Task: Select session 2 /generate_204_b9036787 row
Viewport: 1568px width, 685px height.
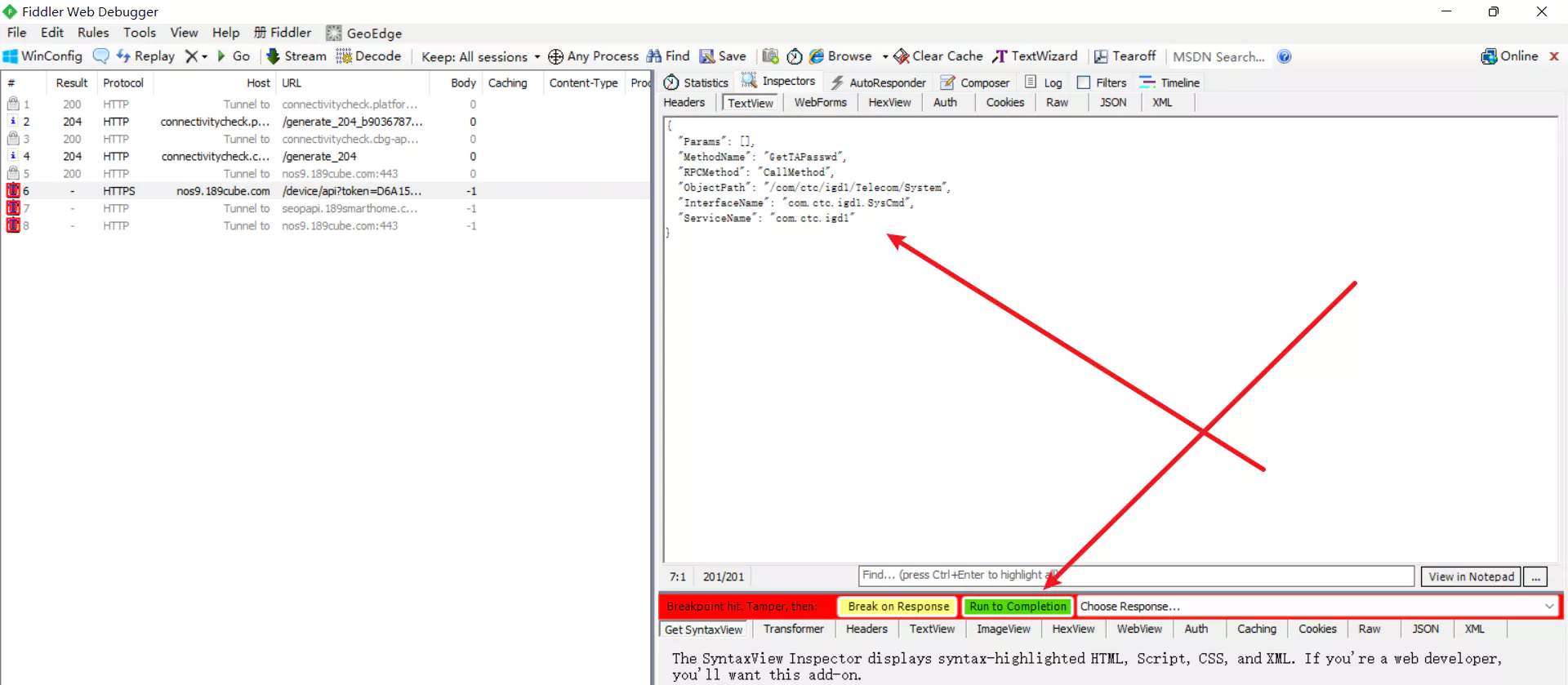Action: (x=325, y=122)
